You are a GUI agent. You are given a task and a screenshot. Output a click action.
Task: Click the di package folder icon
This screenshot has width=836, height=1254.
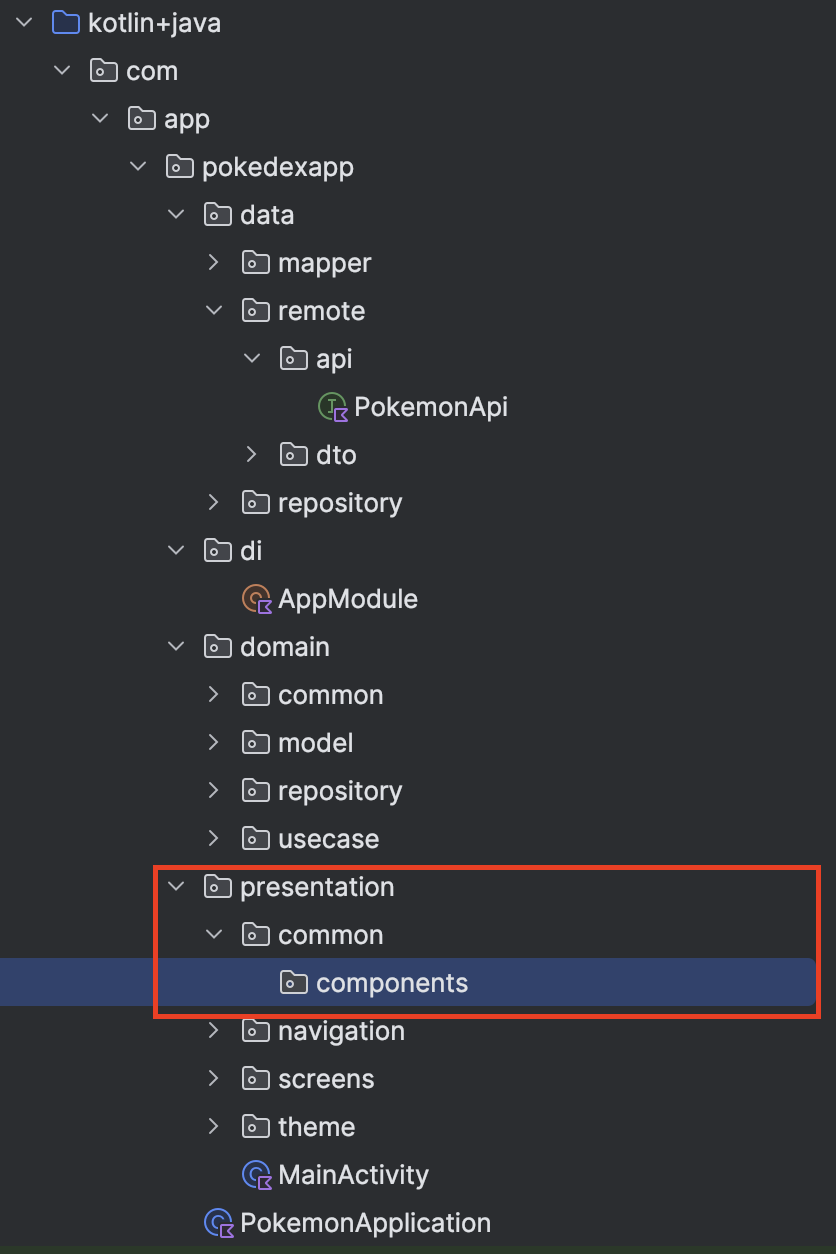[218, 551]
